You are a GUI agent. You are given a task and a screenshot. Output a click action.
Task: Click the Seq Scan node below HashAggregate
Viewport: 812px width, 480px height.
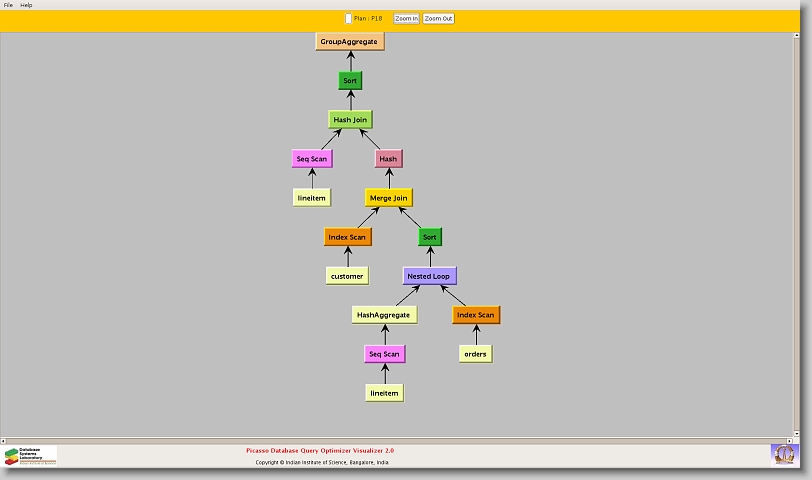(384, 354)
